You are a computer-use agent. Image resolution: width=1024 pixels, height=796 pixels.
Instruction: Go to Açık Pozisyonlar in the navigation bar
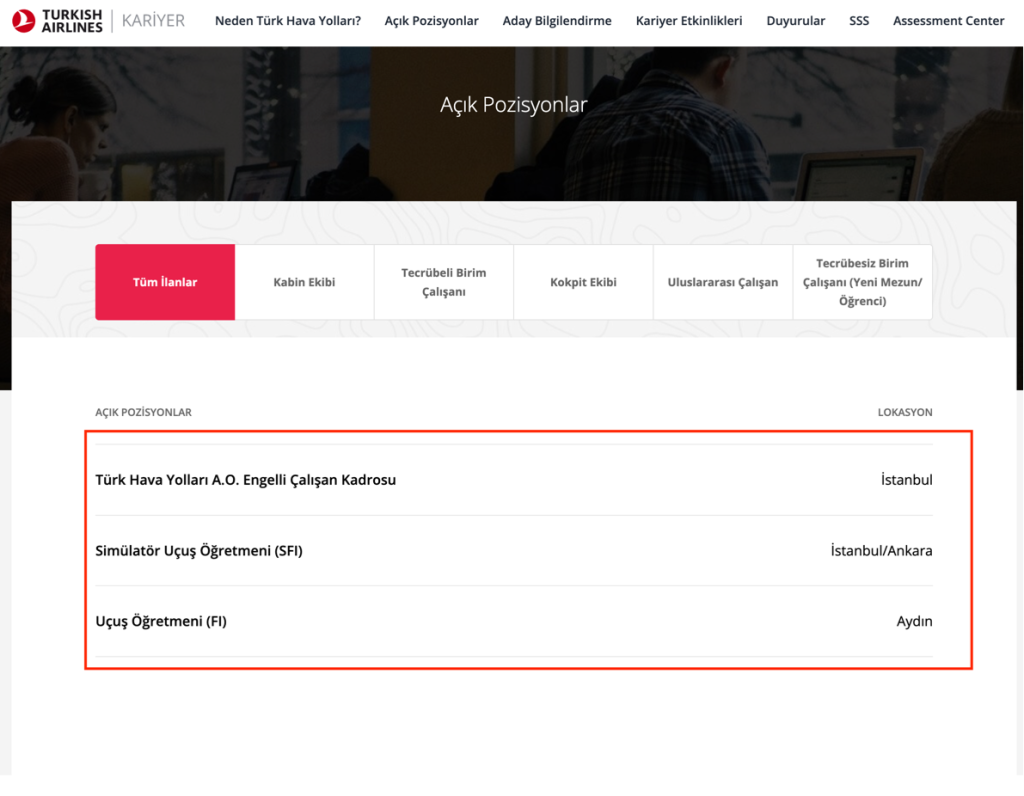431,21
